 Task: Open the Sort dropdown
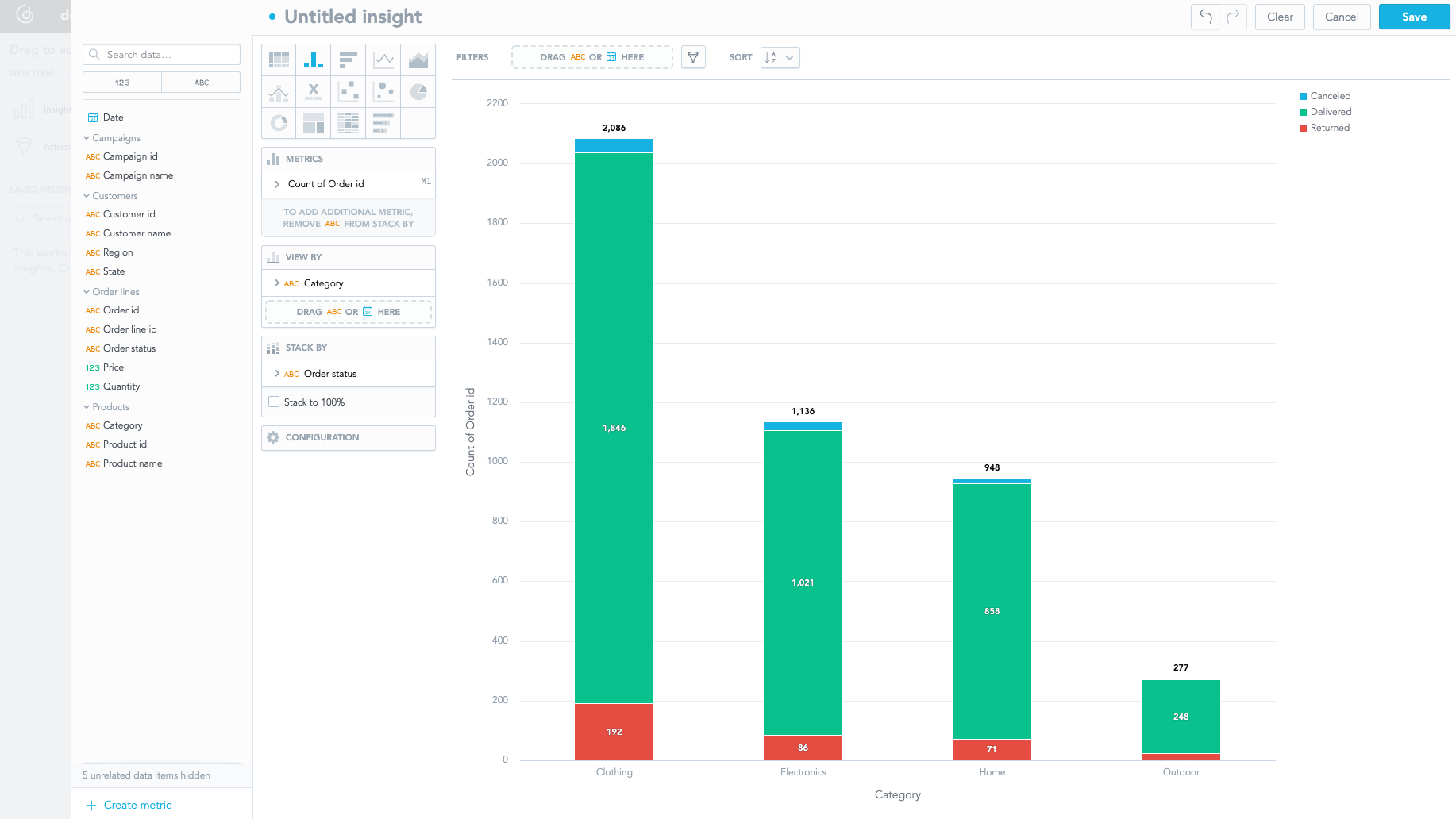tap(780, 57)
